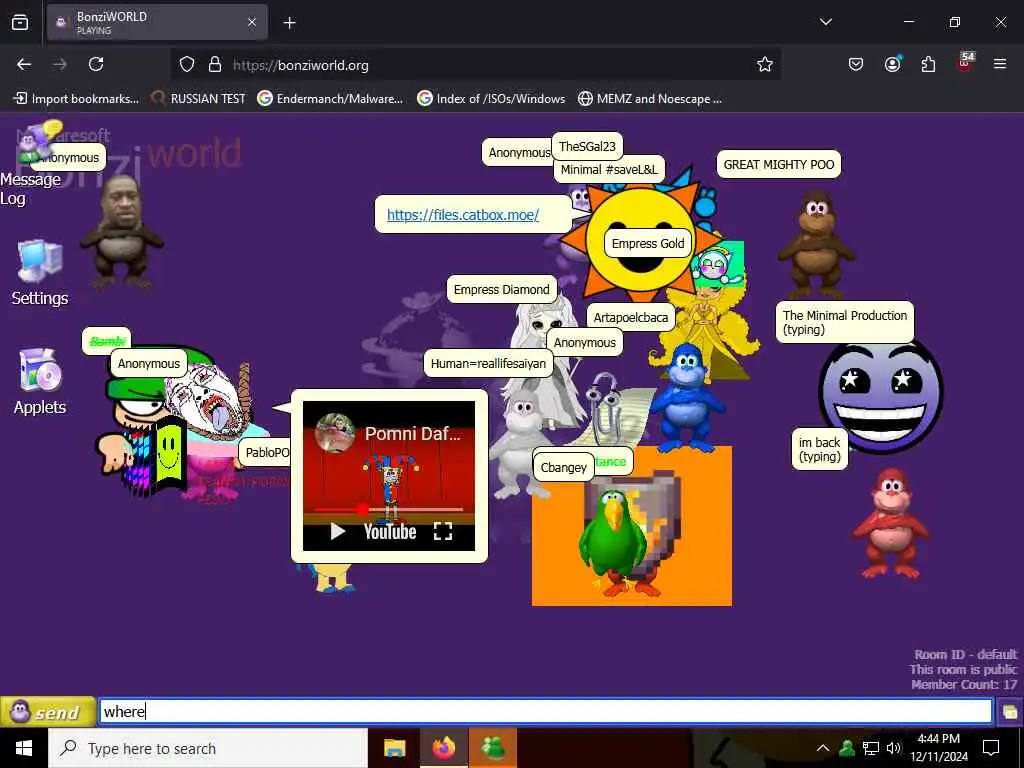Open Endermanch/Malware bookmark

point(330,99)
